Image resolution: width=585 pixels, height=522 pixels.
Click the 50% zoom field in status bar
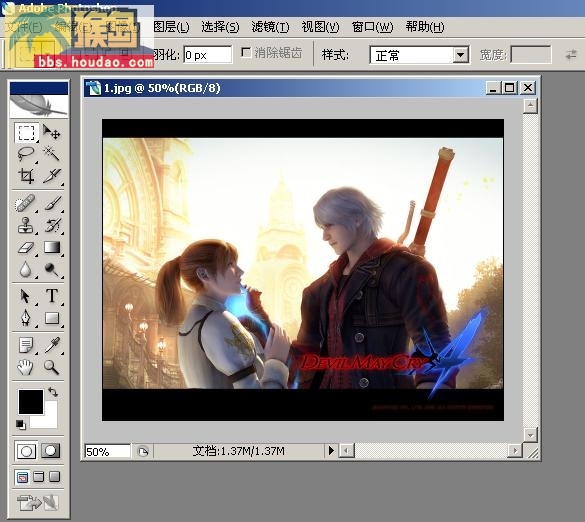point(107,451)
